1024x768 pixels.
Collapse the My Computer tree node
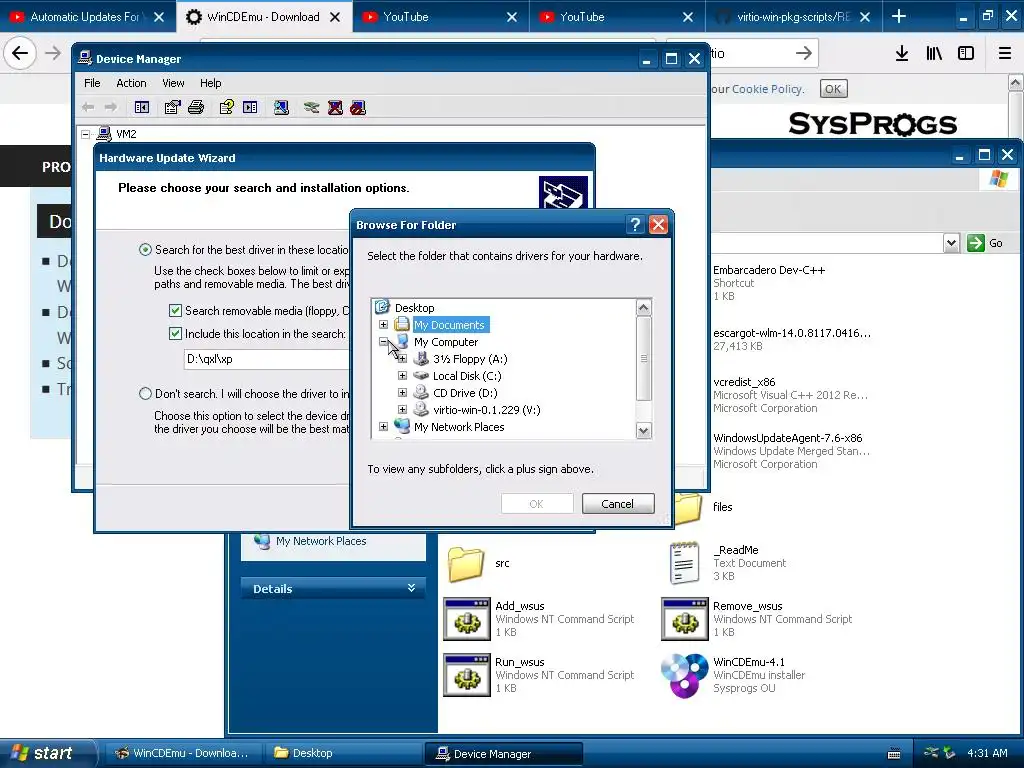point(383,342)
